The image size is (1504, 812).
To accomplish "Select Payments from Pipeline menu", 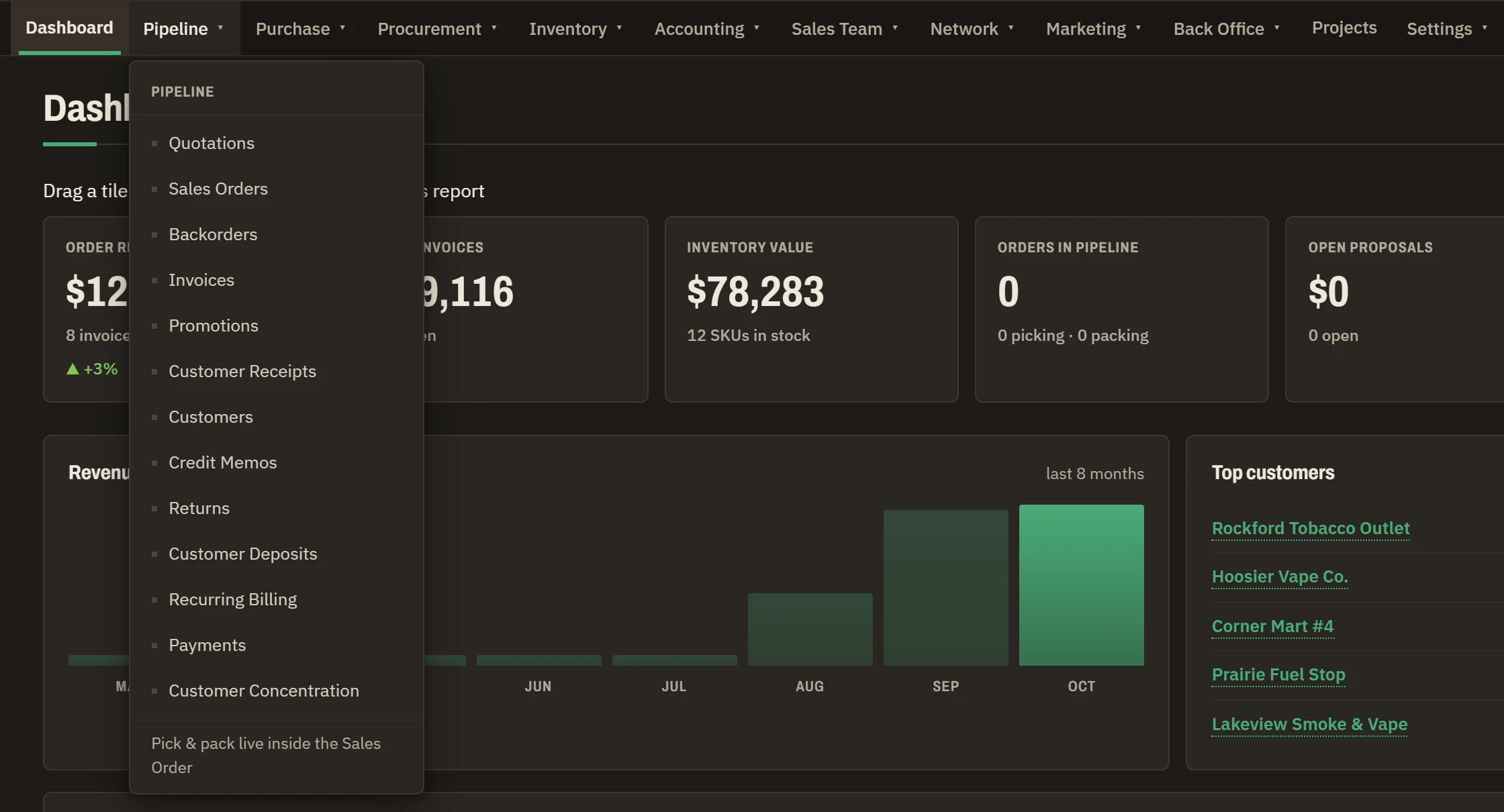I will click(276, 645).
